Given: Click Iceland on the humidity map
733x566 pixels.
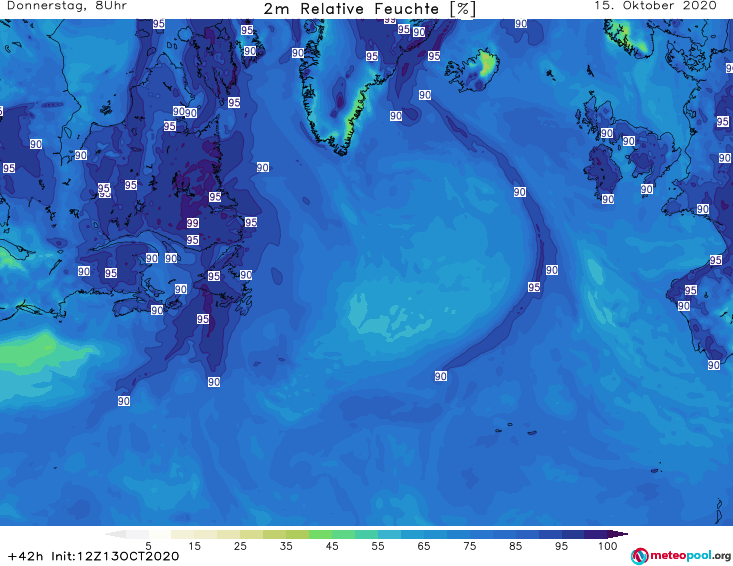Looking at the screenshot, I should 473,70.
